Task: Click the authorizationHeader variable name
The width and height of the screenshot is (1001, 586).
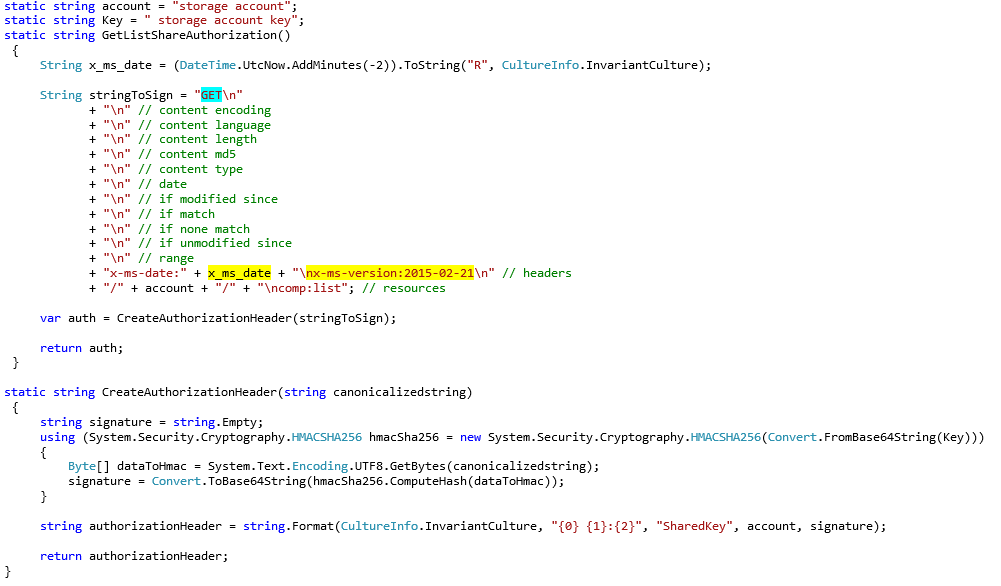Action: (x=151, y=525)
